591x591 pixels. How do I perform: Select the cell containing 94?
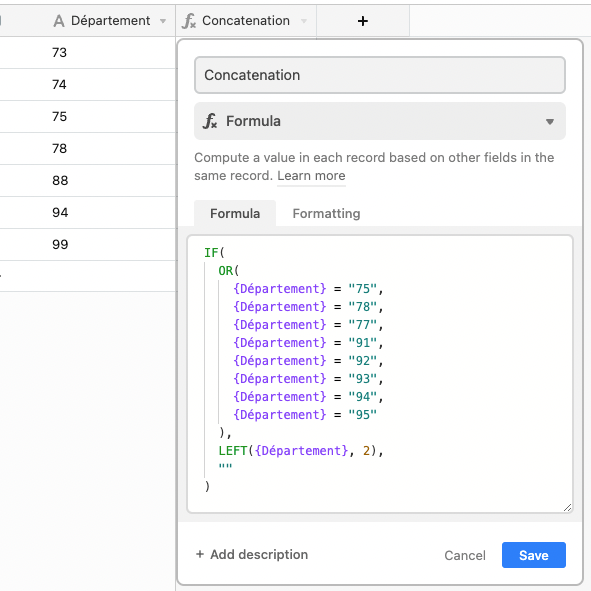coord(87,212)
